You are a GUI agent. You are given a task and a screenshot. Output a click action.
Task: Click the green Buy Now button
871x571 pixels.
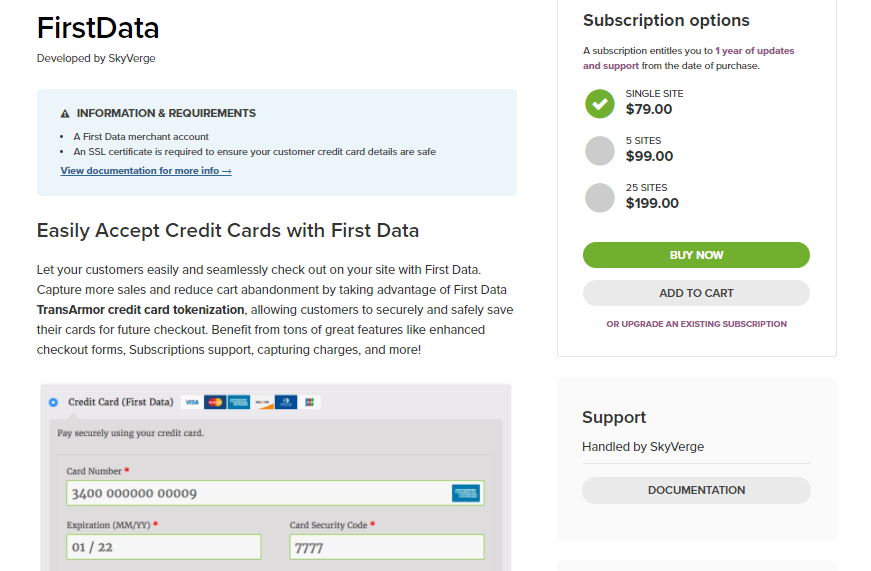696,255
